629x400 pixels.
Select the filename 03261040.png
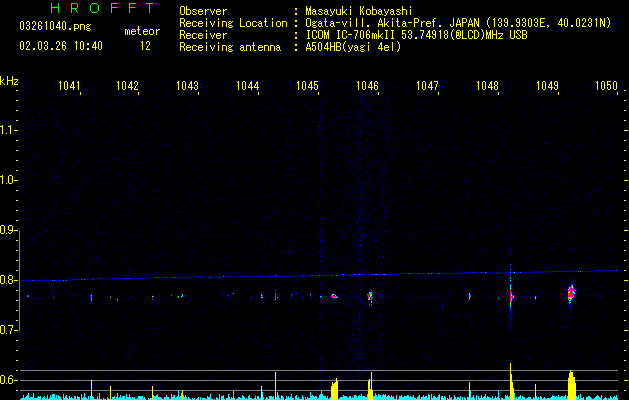tap(55, 26)
